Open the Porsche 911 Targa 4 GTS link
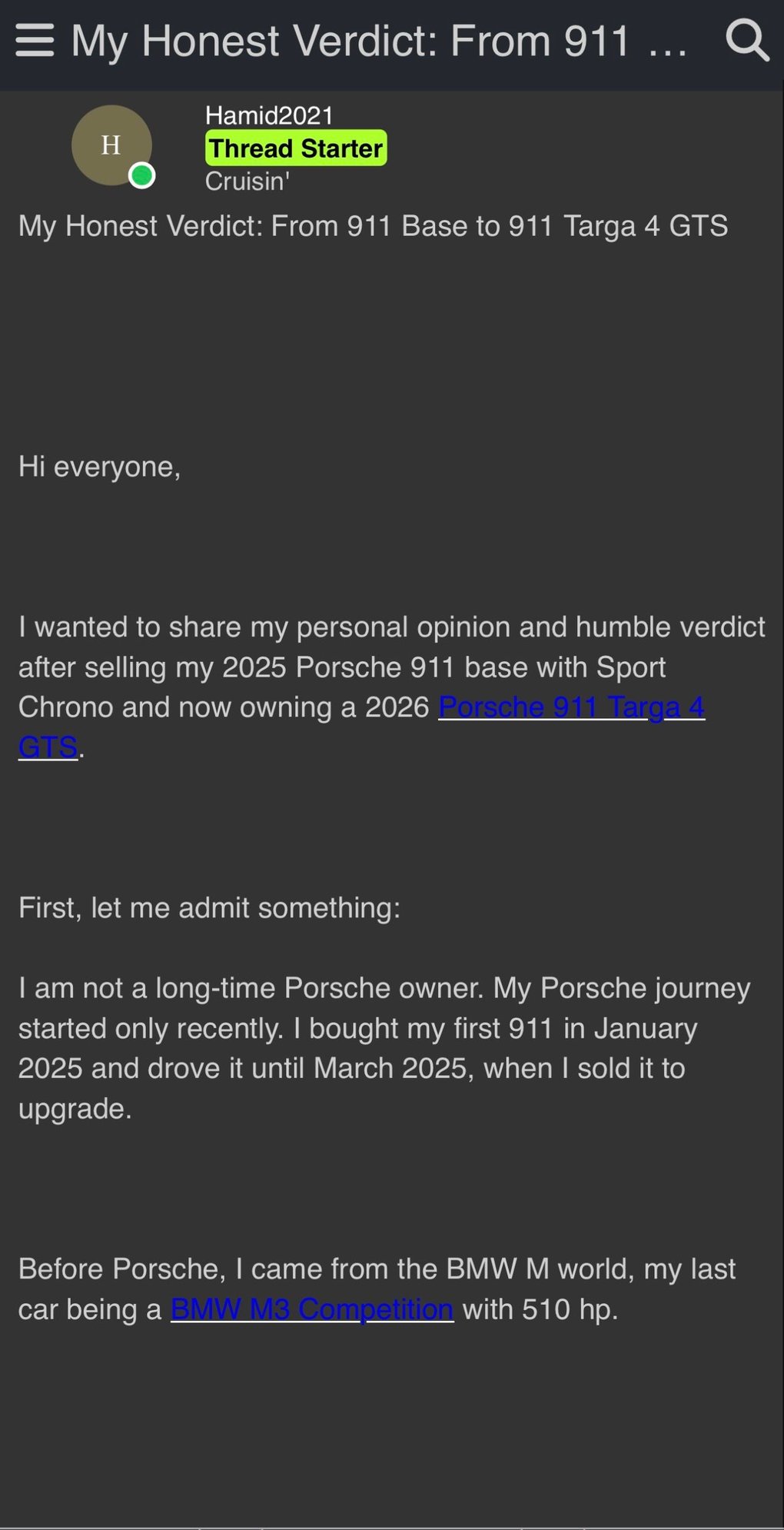 [570, 707]
